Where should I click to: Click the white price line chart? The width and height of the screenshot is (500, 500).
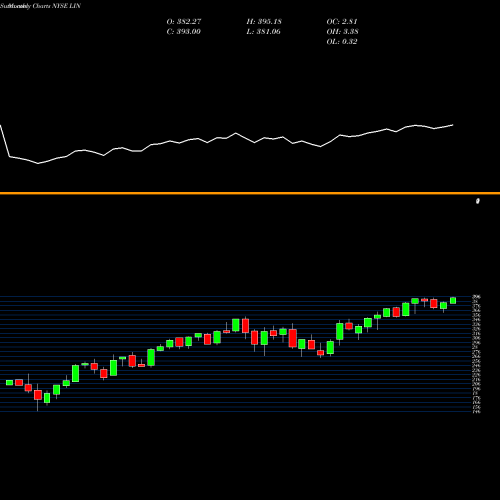(227, 143)
